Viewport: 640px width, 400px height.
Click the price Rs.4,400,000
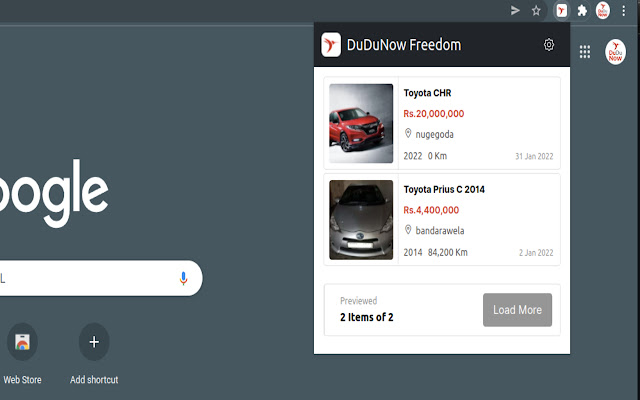click(431, 210)
